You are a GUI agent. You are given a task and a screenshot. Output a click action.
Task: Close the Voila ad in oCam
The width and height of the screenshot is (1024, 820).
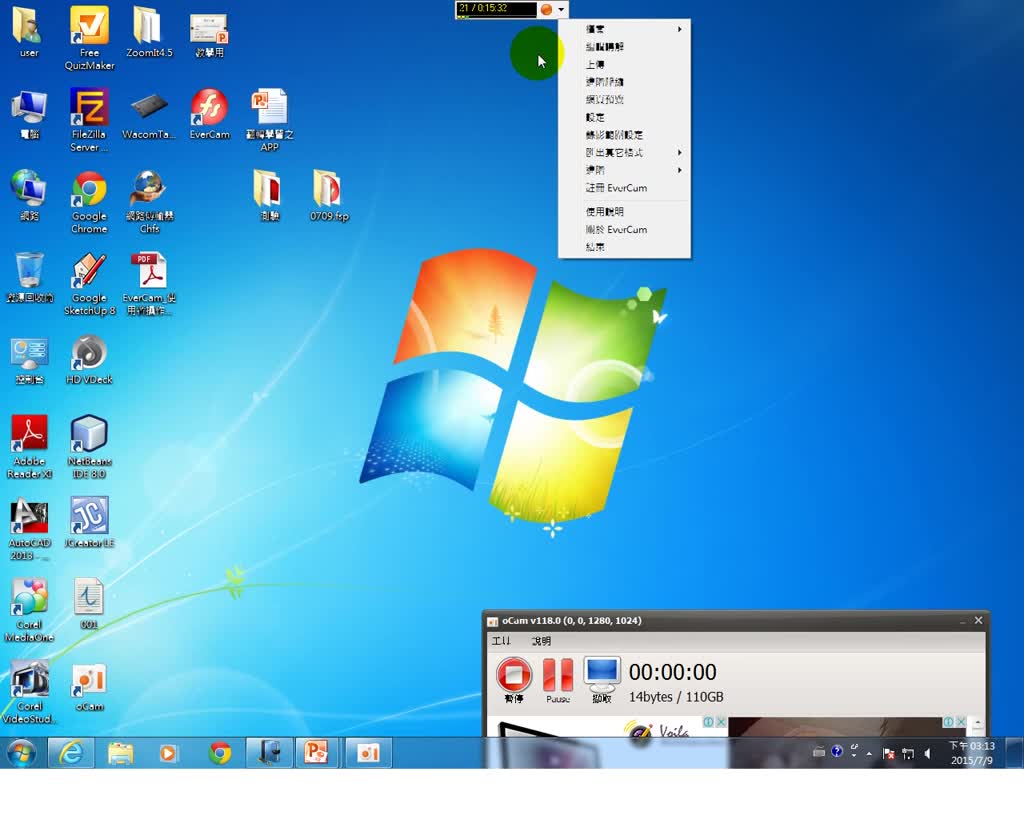[x=721, y=721]
